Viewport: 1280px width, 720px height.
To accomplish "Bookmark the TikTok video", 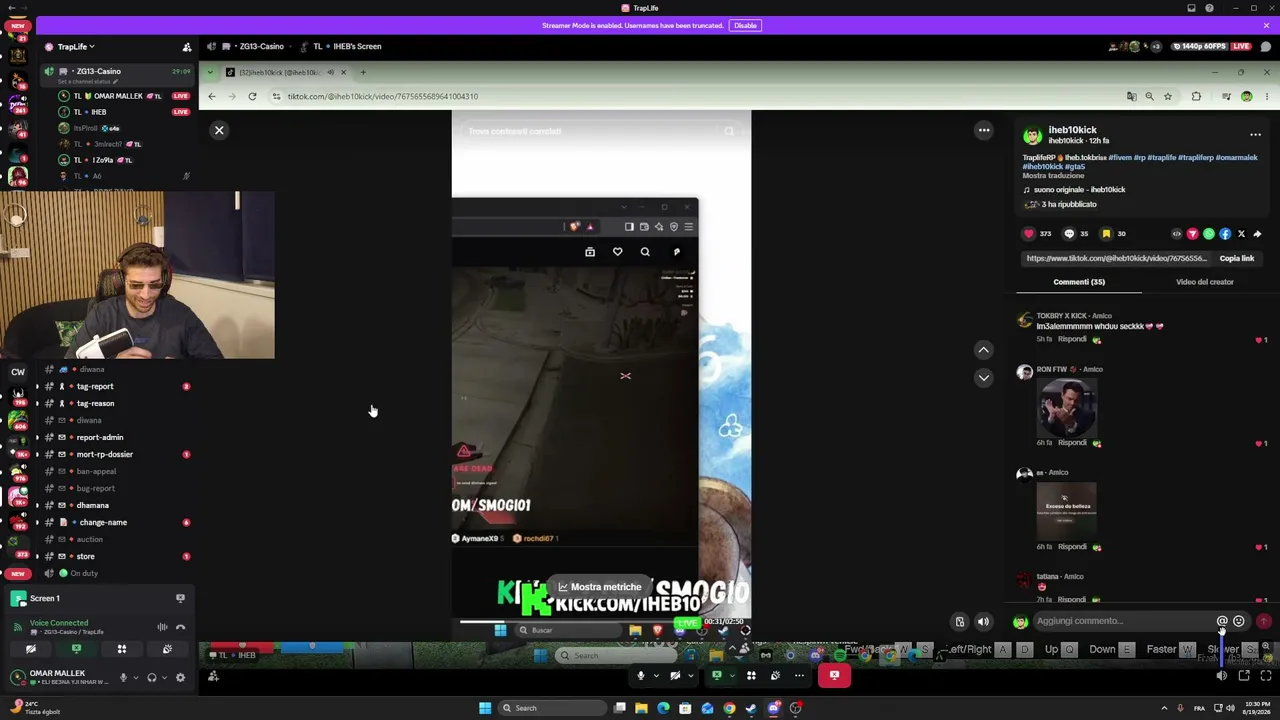I will coord(1106,234).
